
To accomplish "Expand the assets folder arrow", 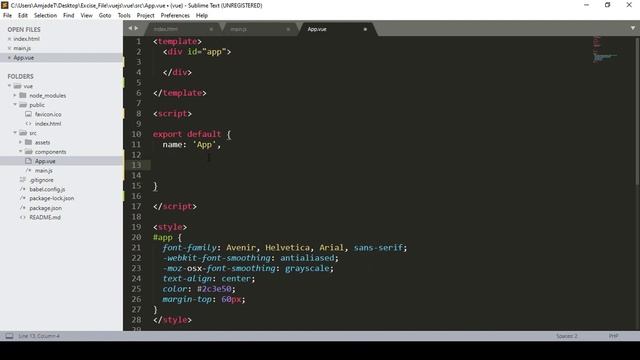I will [20, 142].
